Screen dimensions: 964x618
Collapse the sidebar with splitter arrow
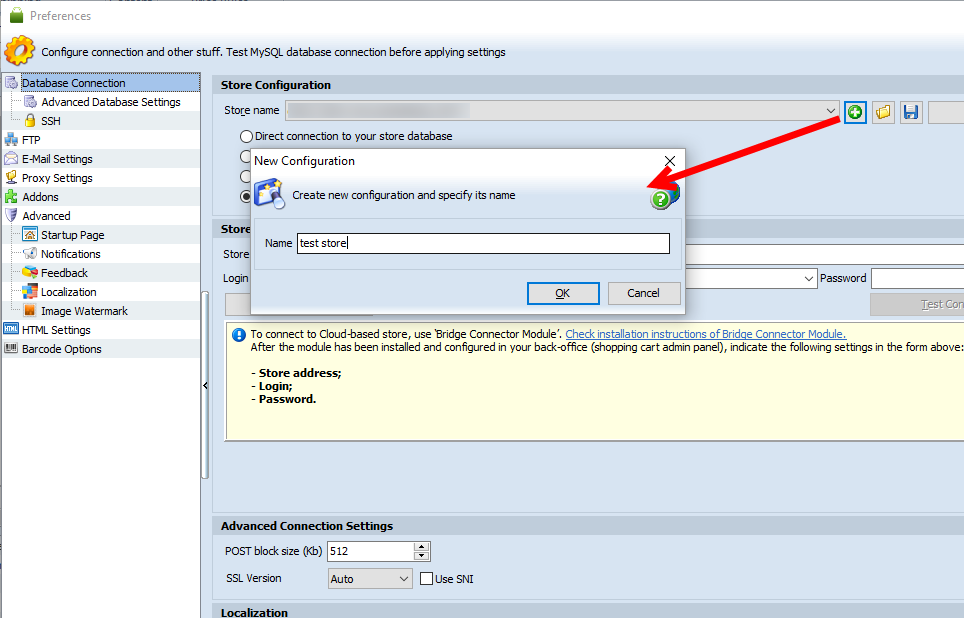point(205,386)
